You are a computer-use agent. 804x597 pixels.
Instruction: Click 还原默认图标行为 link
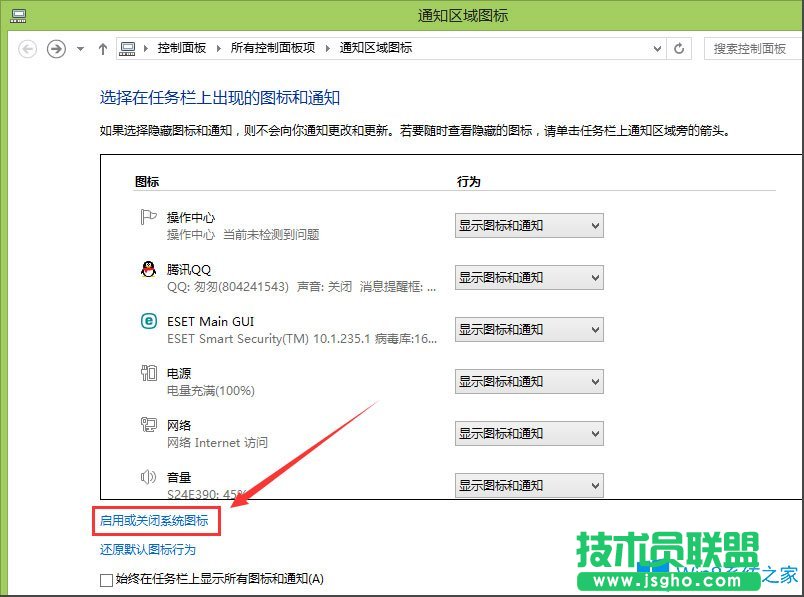(147, 549)
